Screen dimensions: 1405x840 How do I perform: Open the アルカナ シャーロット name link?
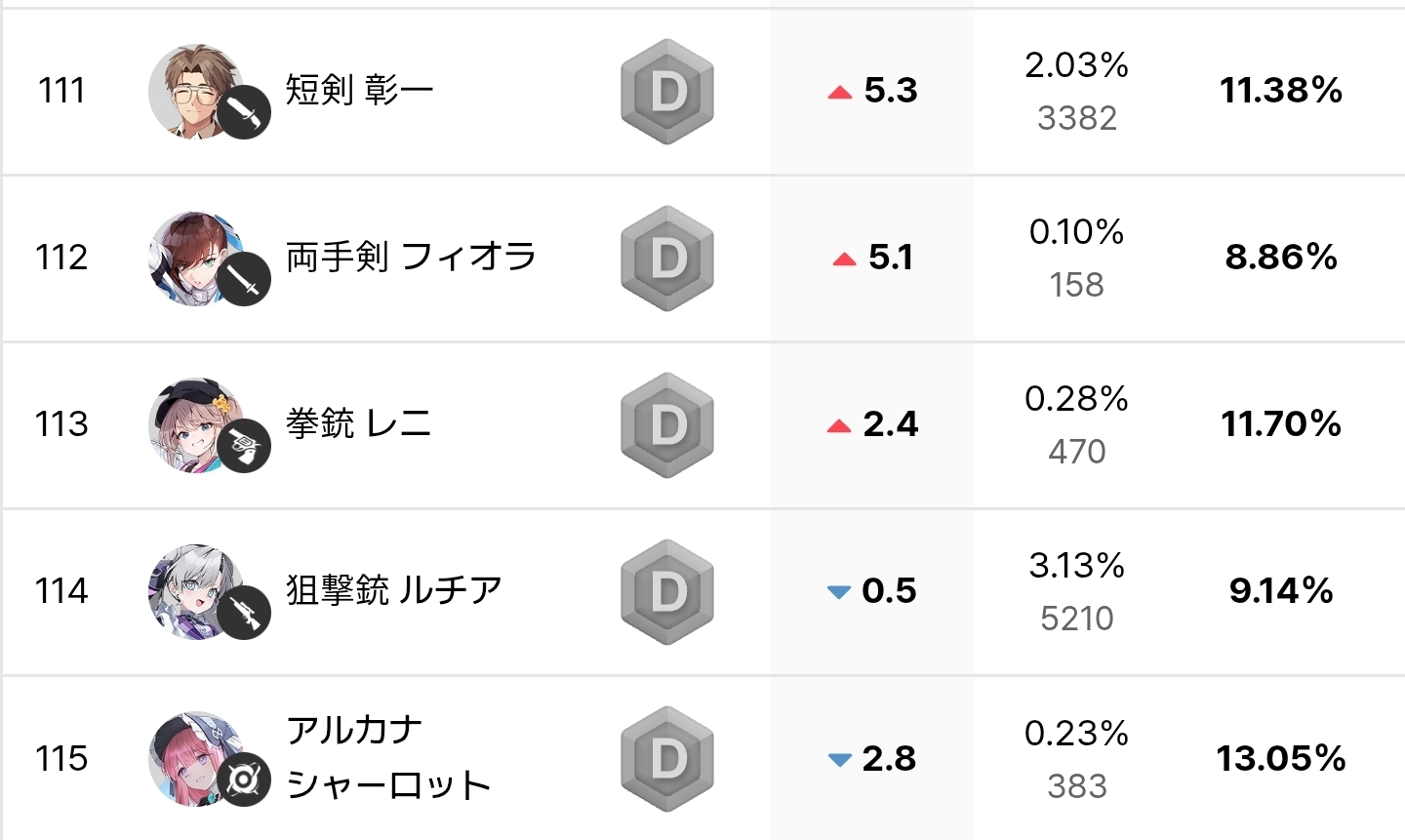point(388,758)
